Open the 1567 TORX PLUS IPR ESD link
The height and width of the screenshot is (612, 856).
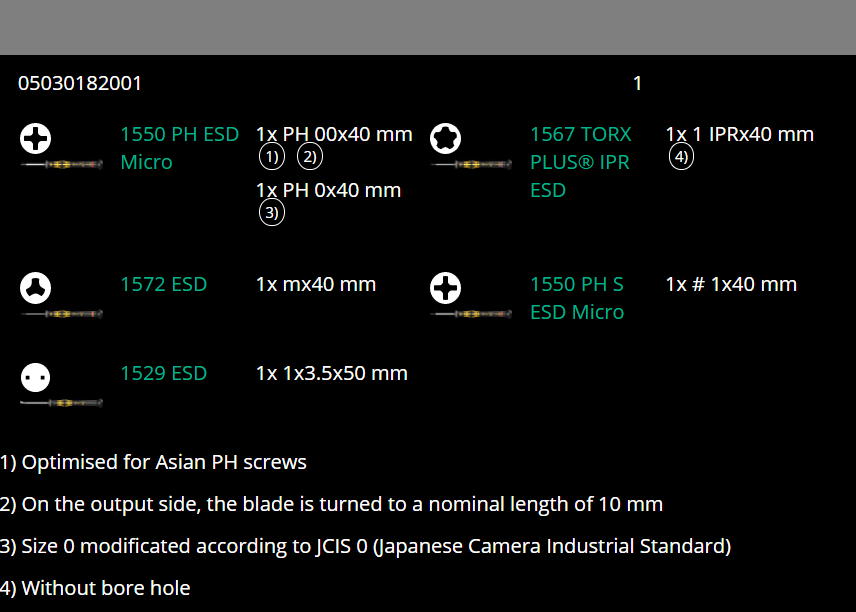pos(580,162)
